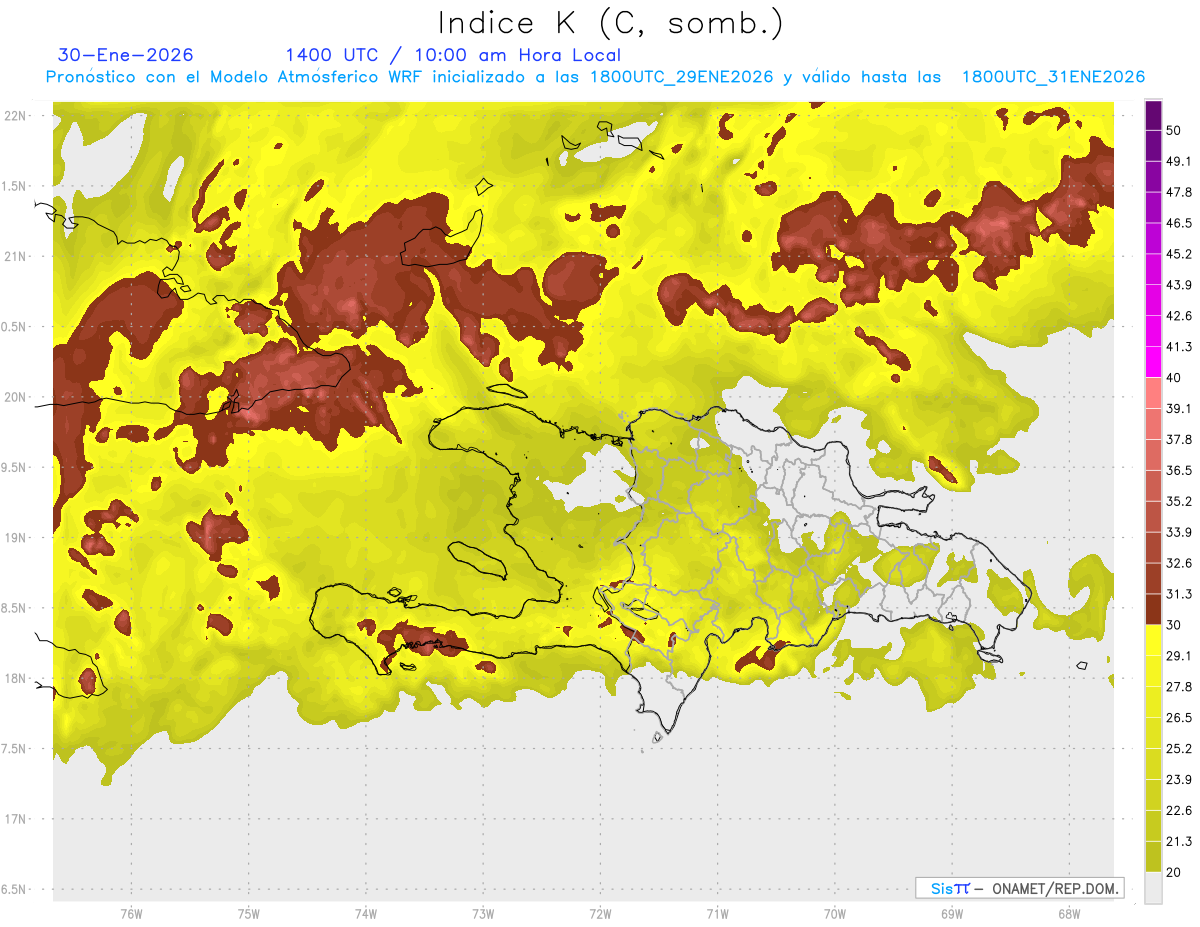Click the colorbar value '43.9'
Image resolution: width=1200 pixels, height=927 pixels.
pyautogui.click(x=1179, y=285)
